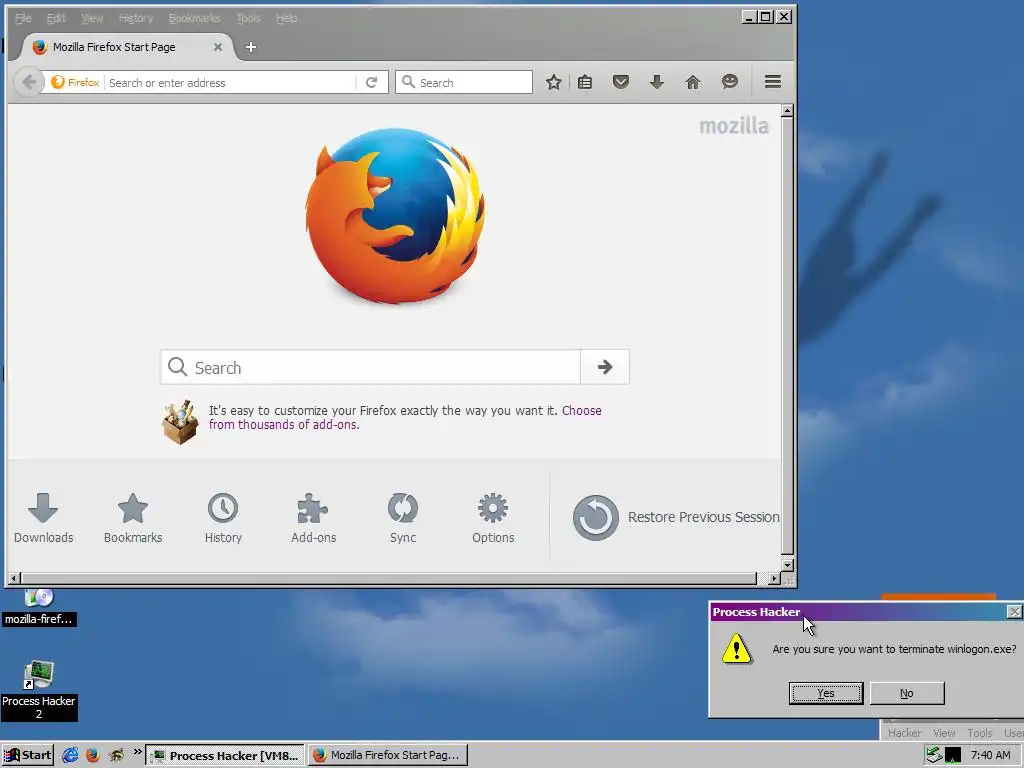Open the Bookmarks menu in Firefox
The width and height of the screenshot is (1024, 768).
[195, 18]
